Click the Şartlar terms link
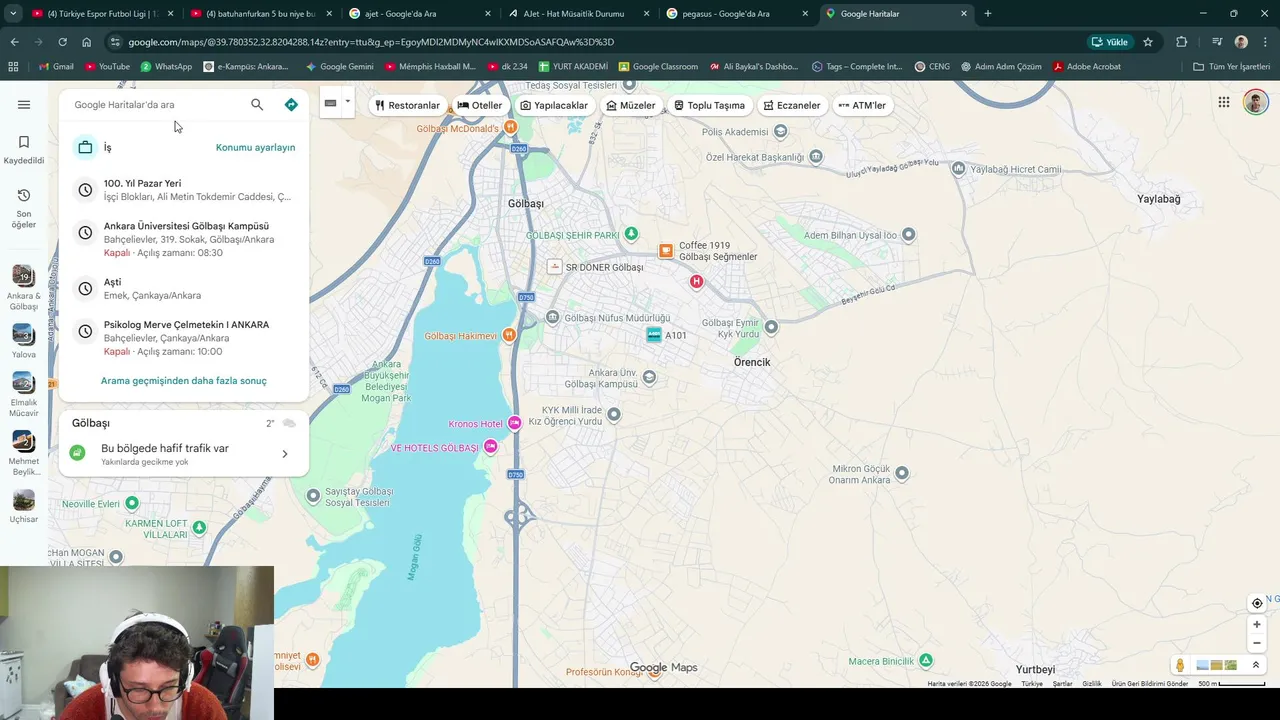Viewport: 1280px width, 720px height. point(1062,684)
